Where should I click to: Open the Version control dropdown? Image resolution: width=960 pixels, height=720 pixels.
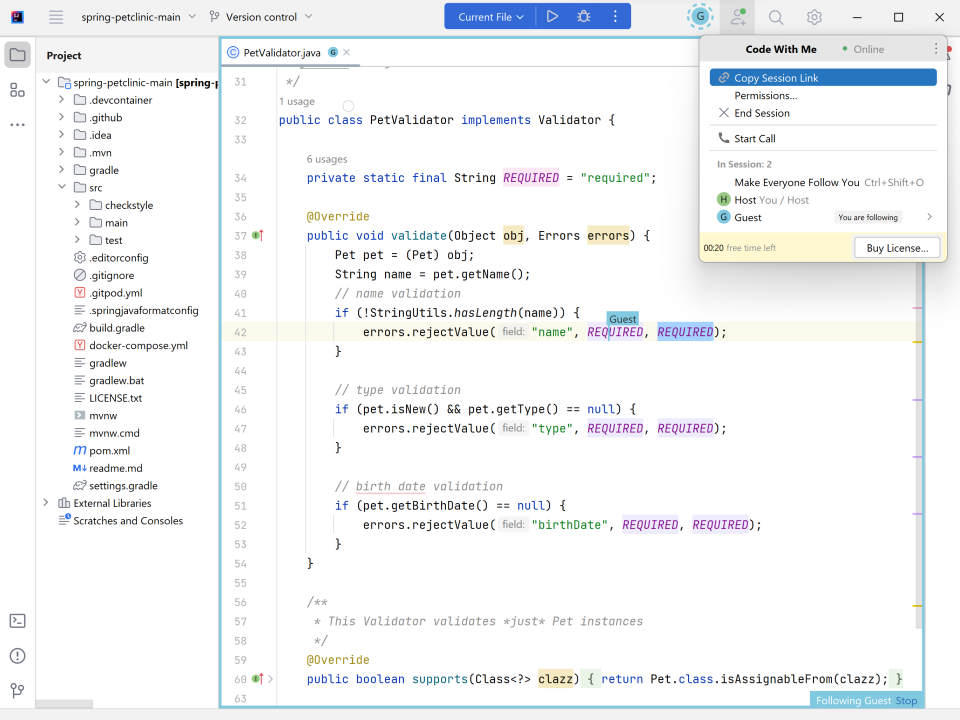pyautogui.click(x=261, y=17)
